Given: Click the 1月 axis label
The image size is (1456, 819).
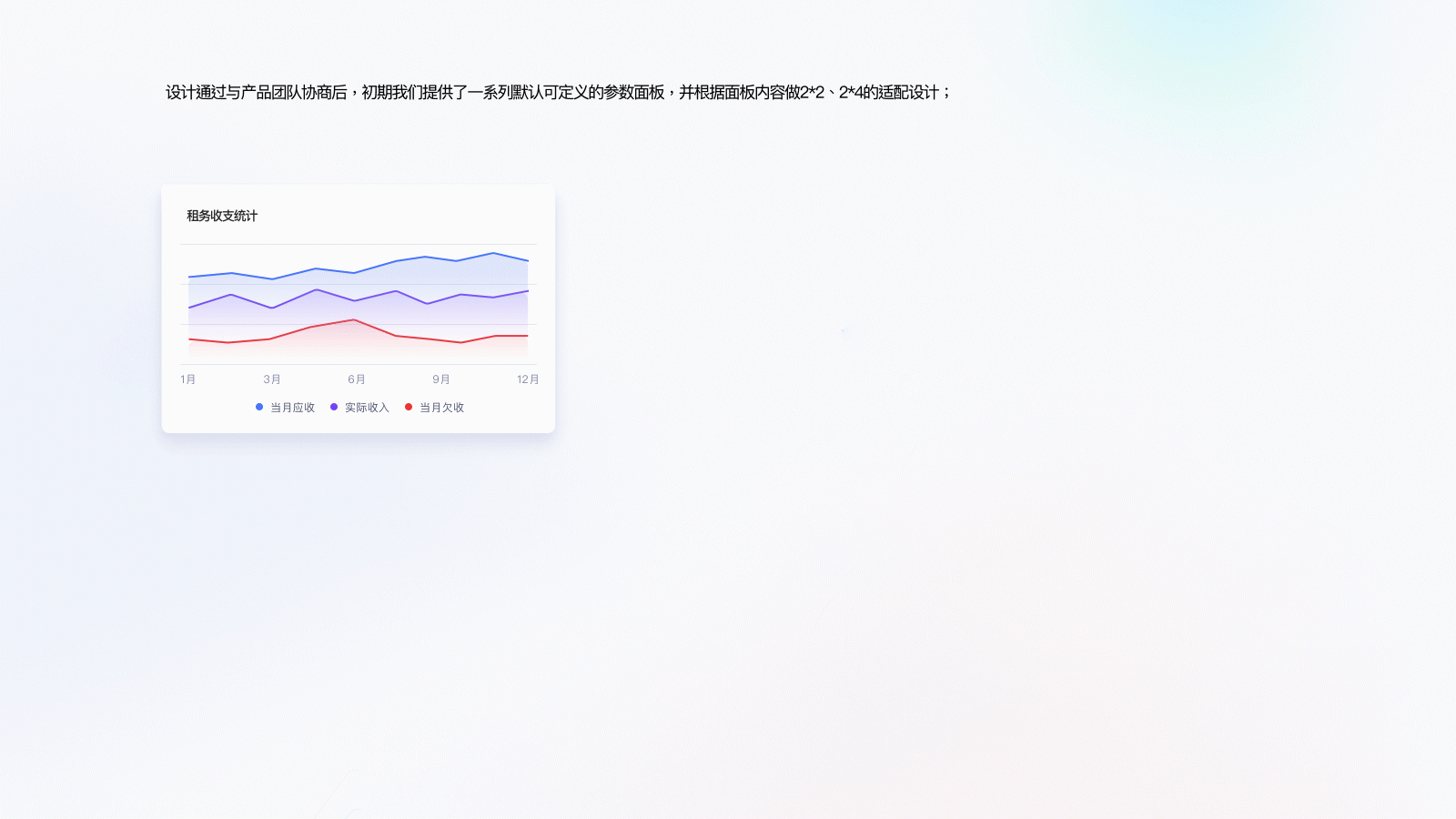Looking at the screenshot, I should pyautogui.click(x=188, y=379).
